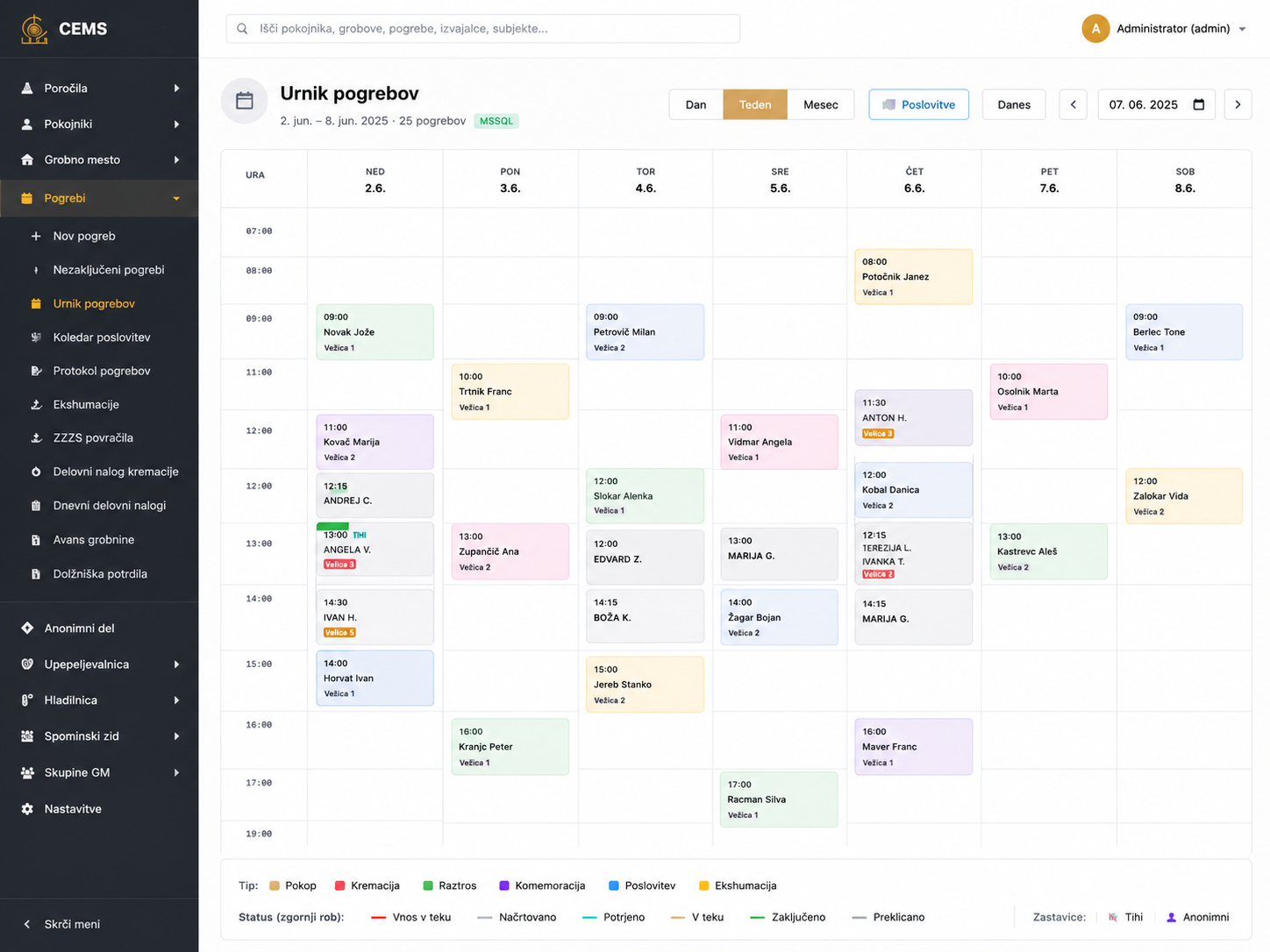Viewport: 1270px width, 952px height.
Task: Open the Novak Jože 09:00 event
Action: (x=375, y=332)
